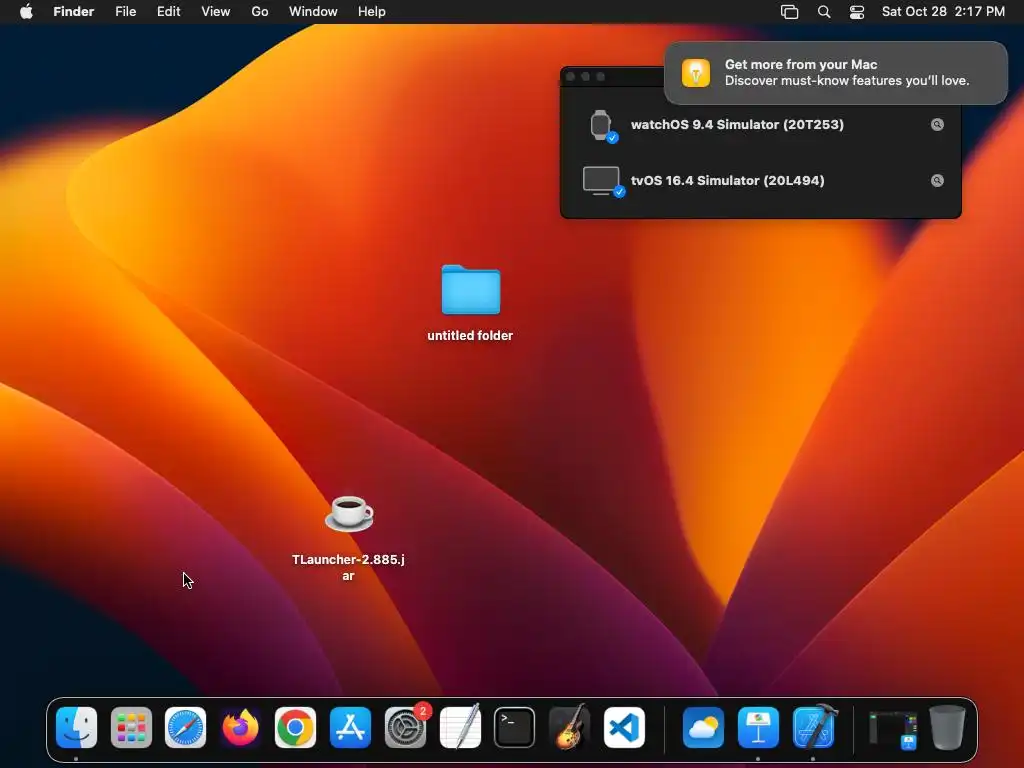The image size is (1024, 768).
Task: Open Xcode from the Dock
Action: pos(814,726)
